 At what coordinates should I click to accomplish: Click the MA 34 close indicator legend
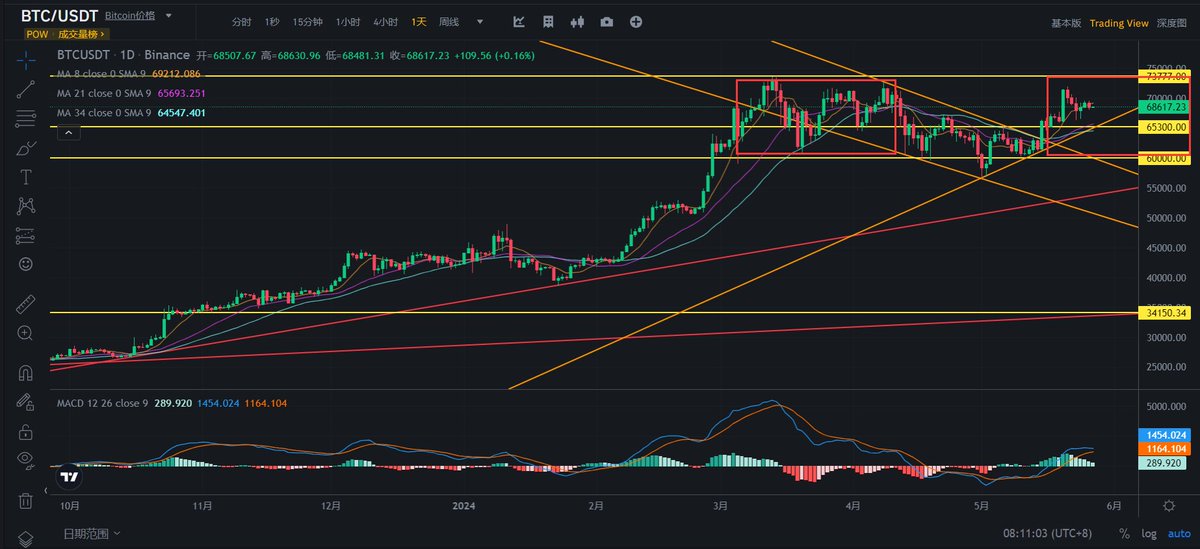131,113
